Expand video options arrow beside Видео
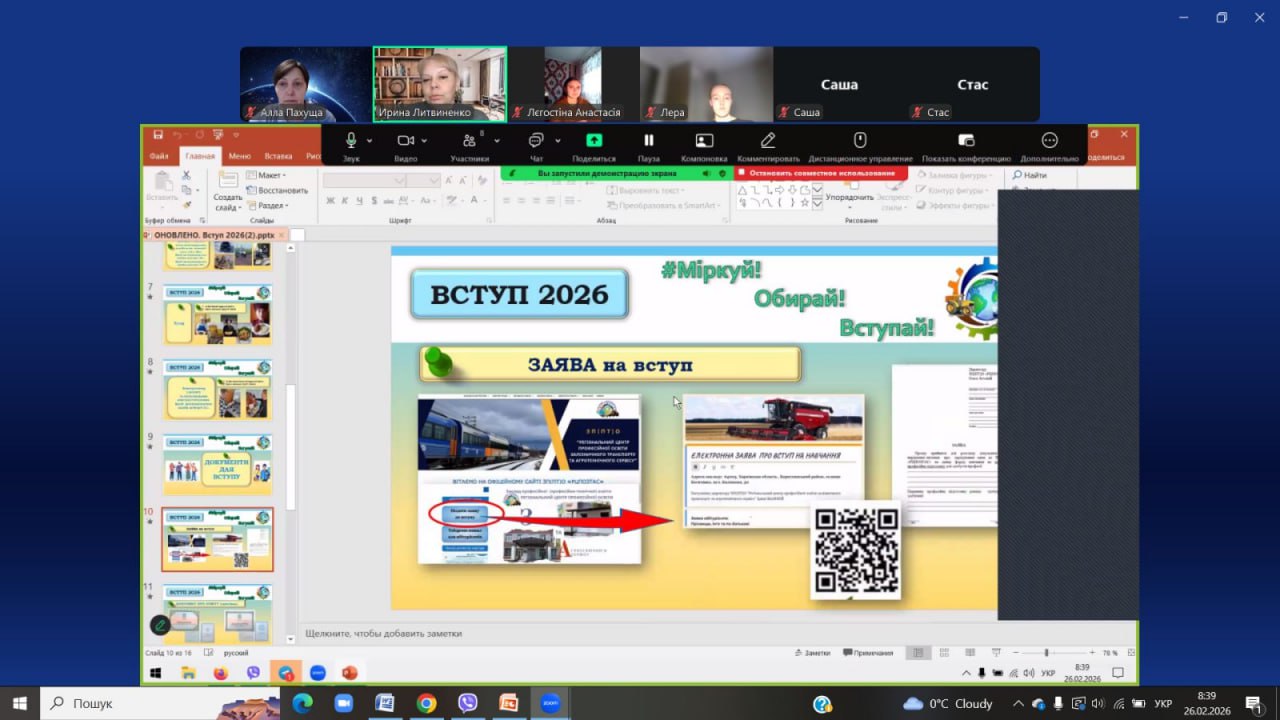 pos(425,141)
